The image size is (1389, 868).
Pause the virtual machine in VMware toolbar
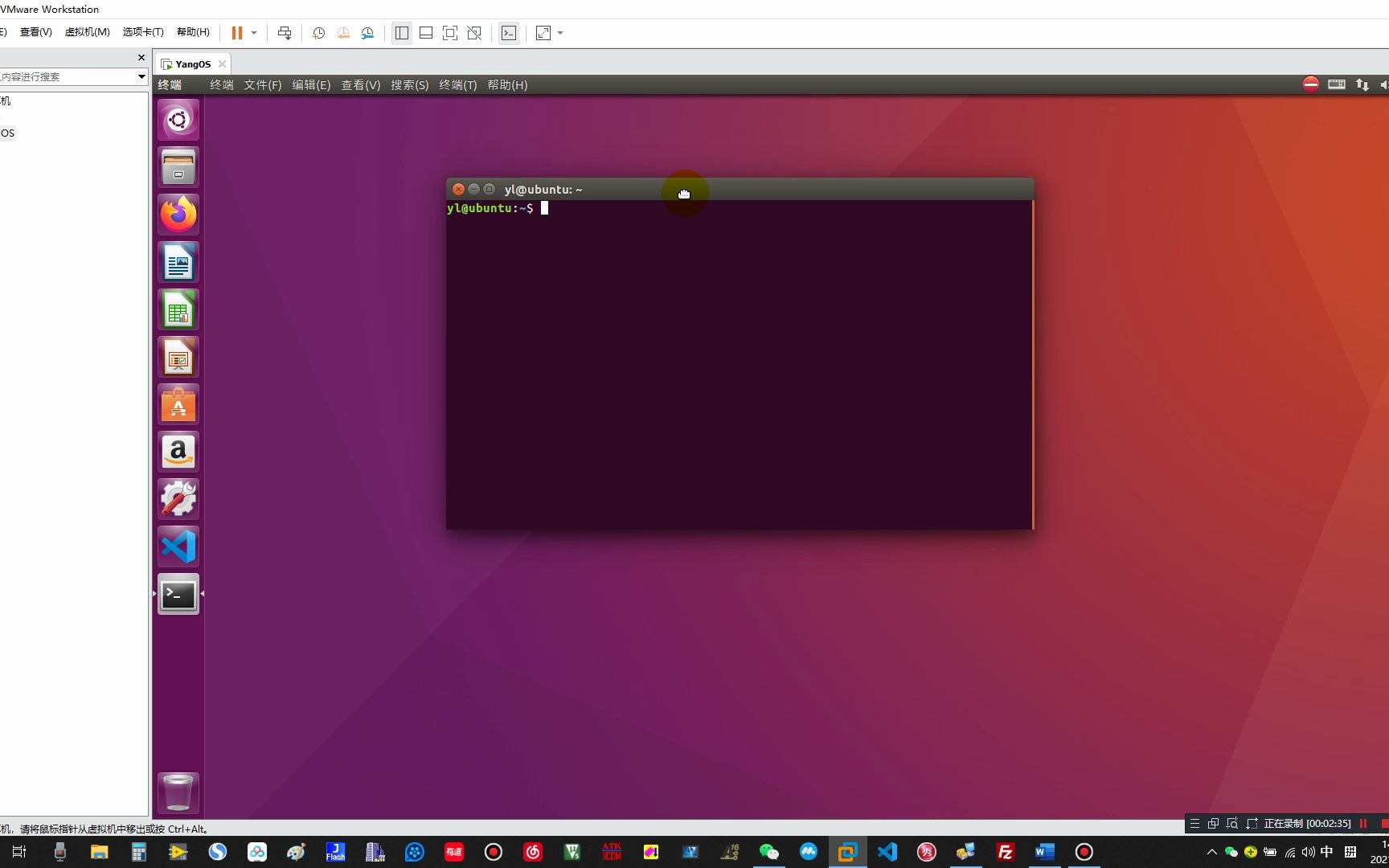coord(237,33)
